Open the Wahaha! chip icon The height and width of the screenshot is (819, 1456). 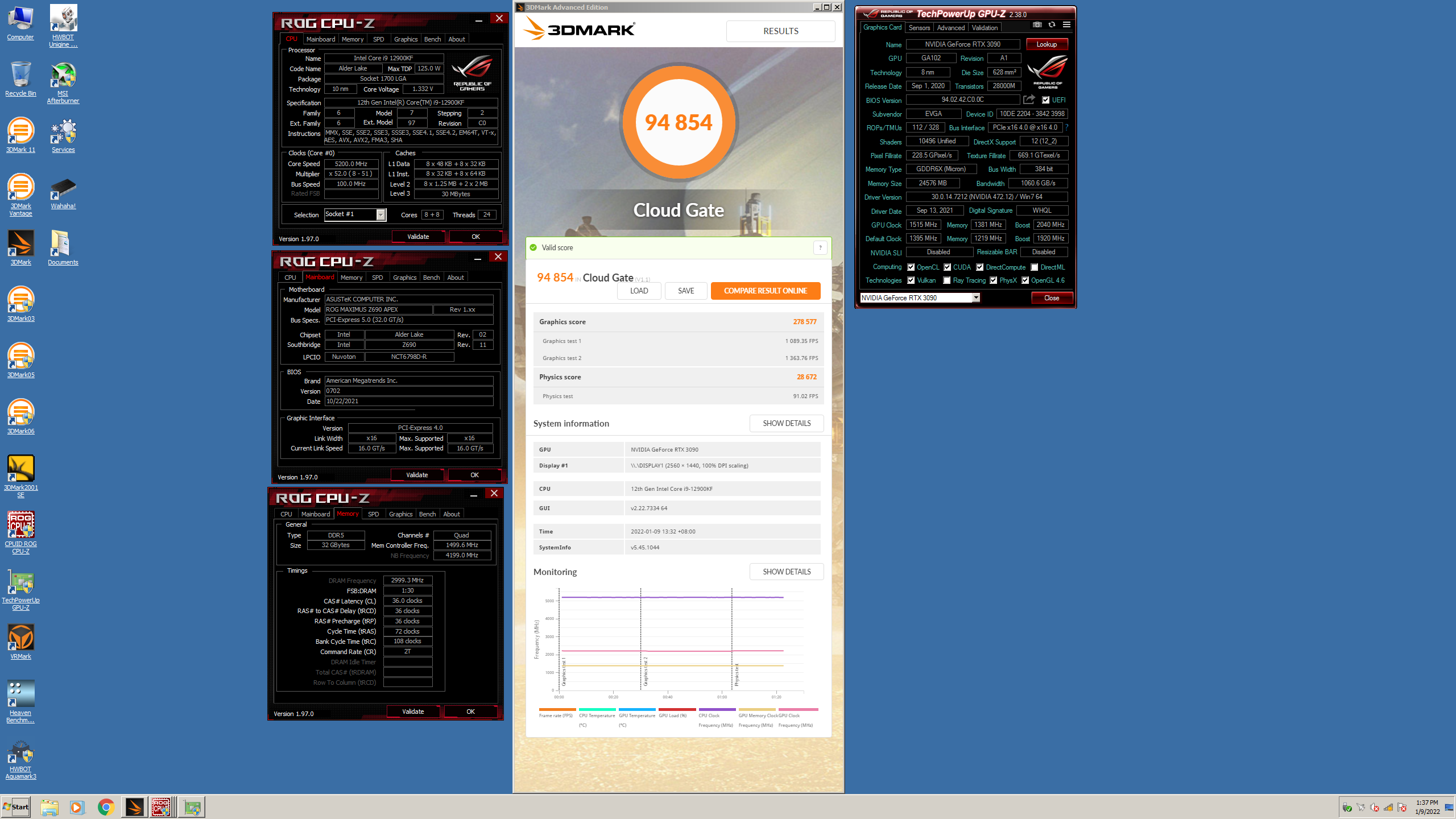coord(63,193)
